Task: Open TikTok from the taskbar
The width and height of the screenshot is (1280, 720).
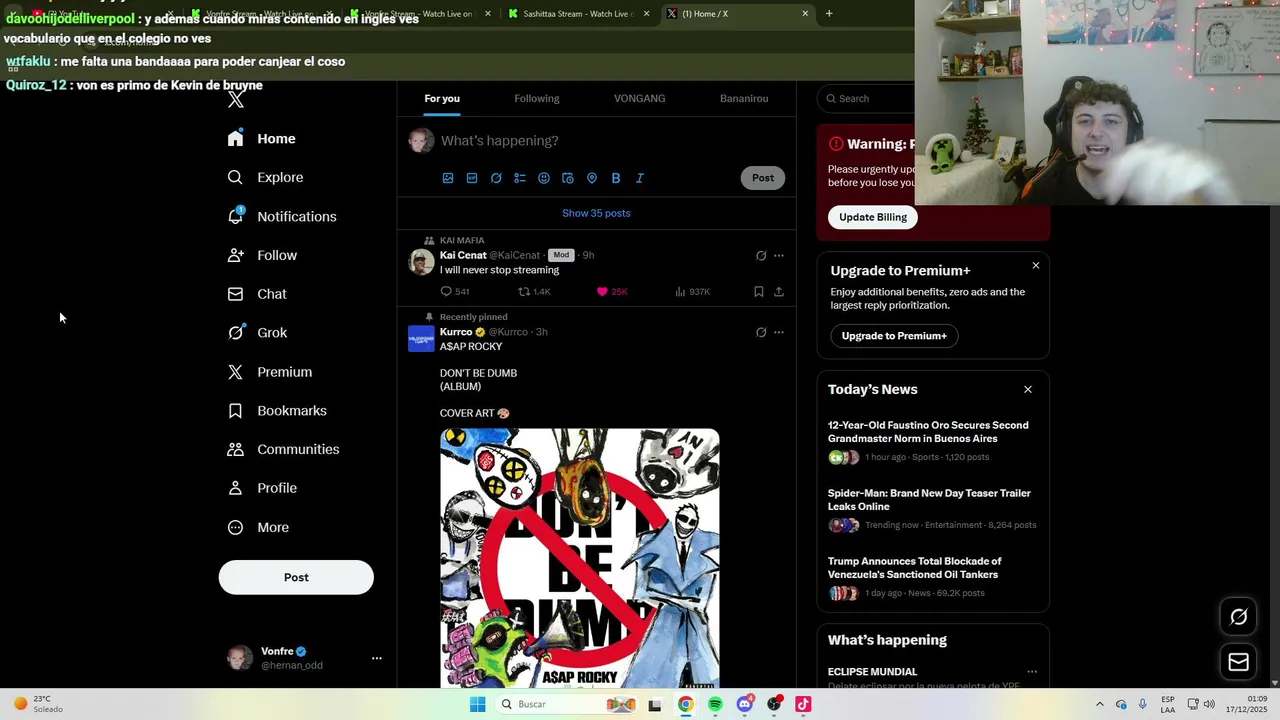Action: [x=803, y=704]
